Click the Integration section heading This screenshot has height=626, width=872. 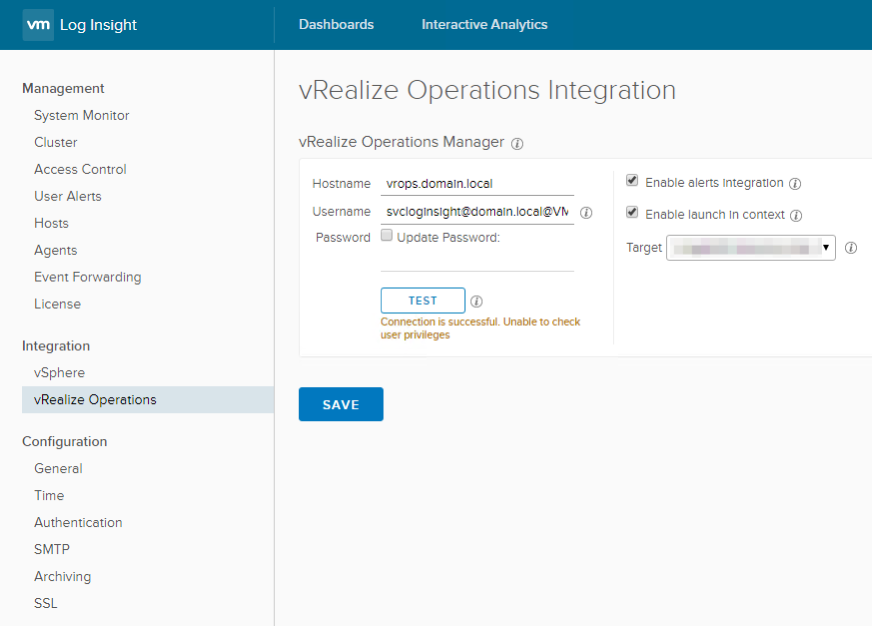56,346
